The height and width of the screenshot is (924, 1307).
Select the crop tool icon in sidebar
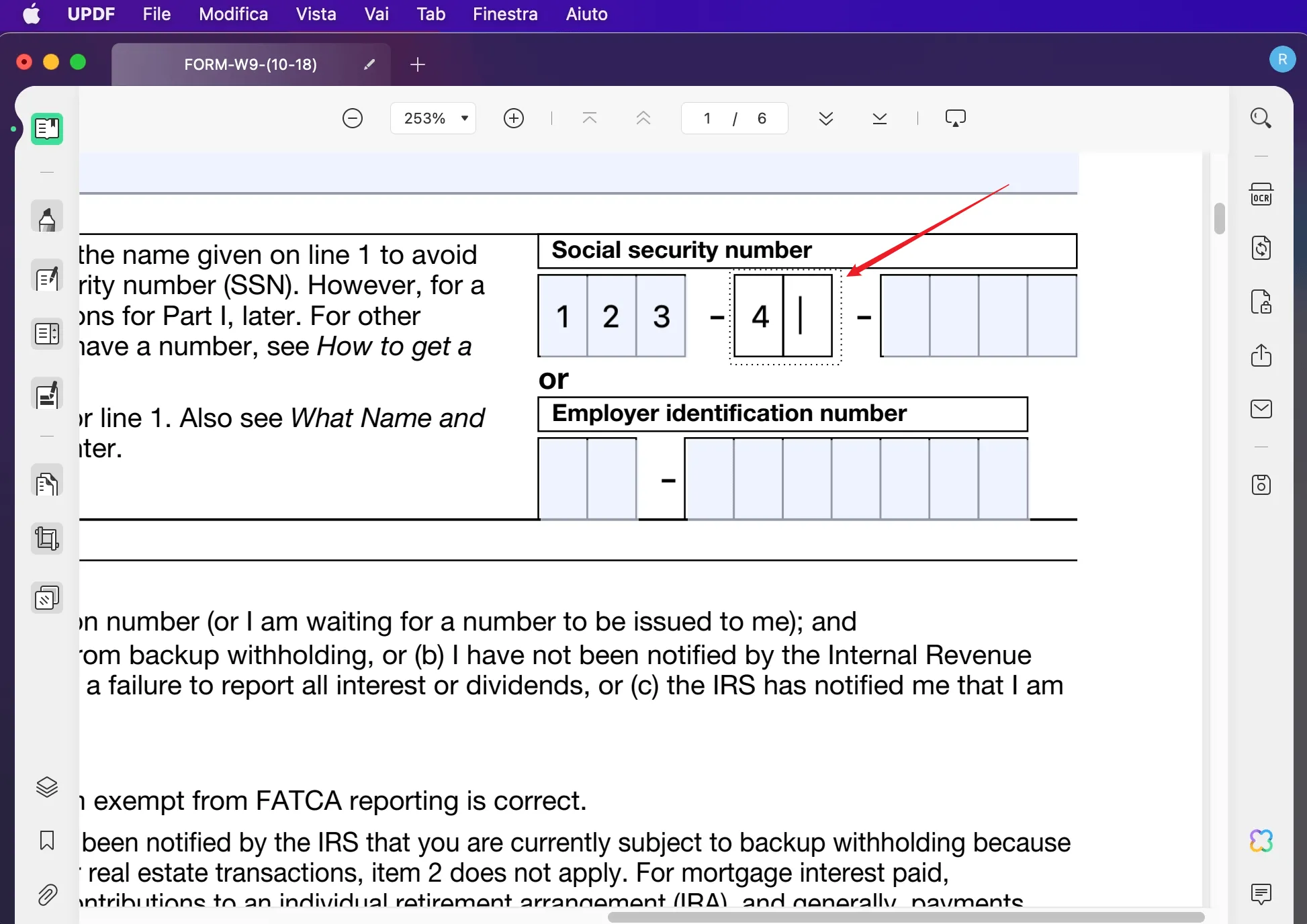(x=47, y=539)
